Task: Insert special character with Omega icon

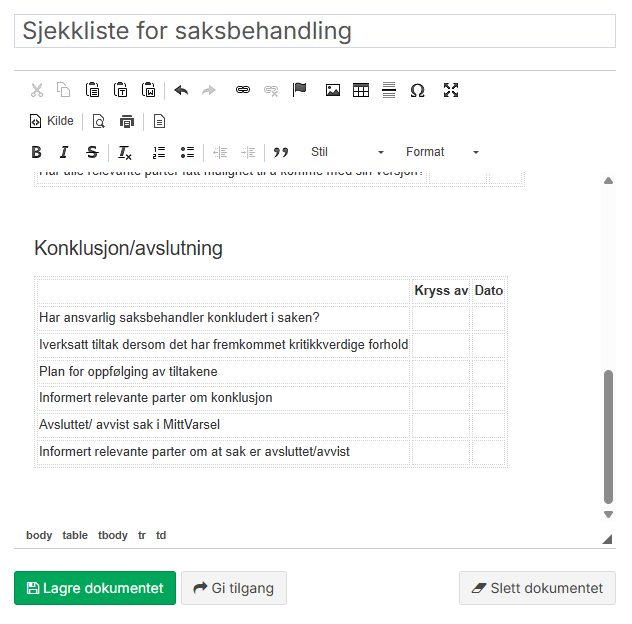Action: click(x=418, y=90)
